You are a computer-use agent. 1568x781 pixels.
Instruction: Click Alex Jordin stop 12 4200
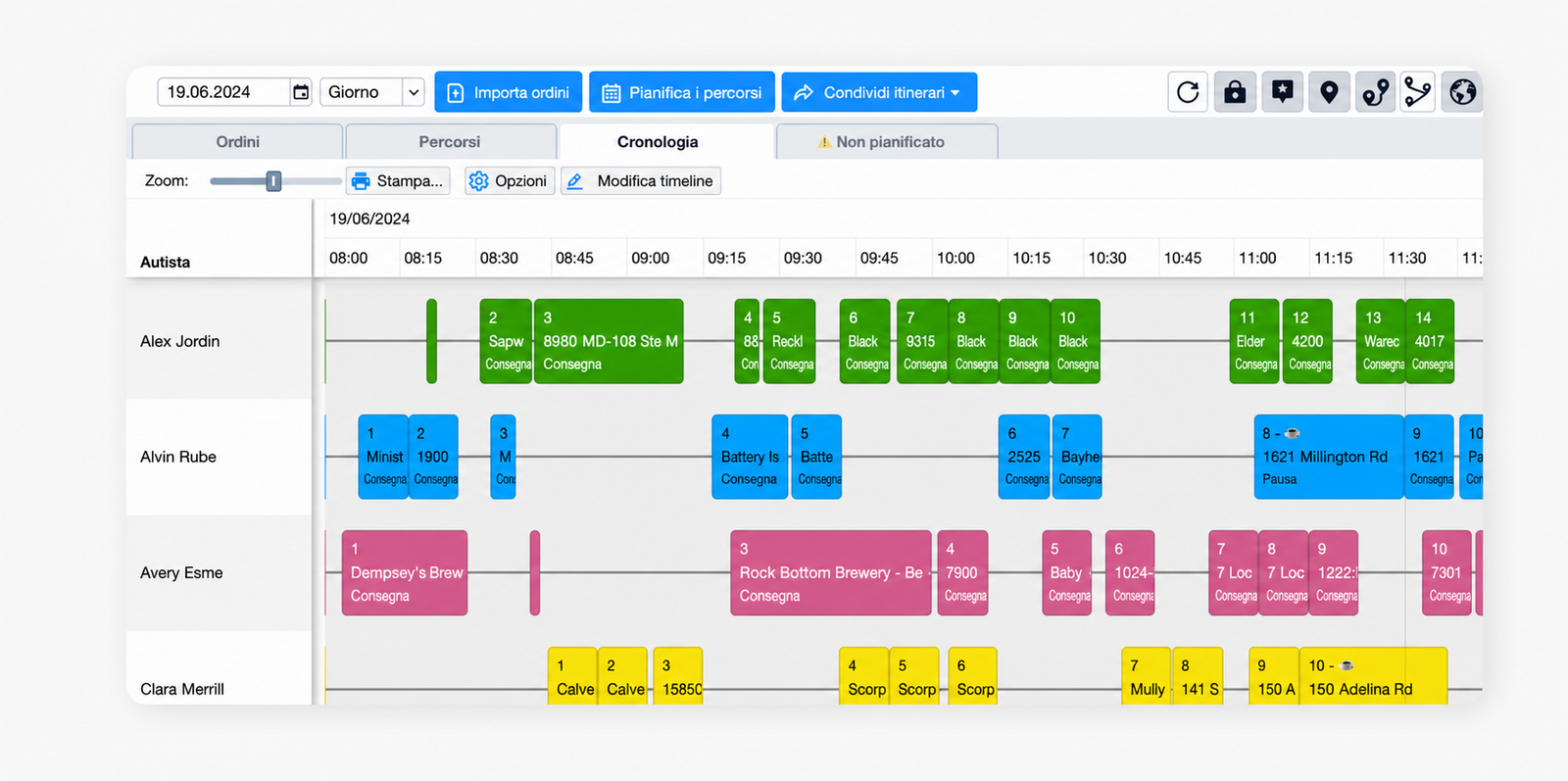tap(1307, 341)
